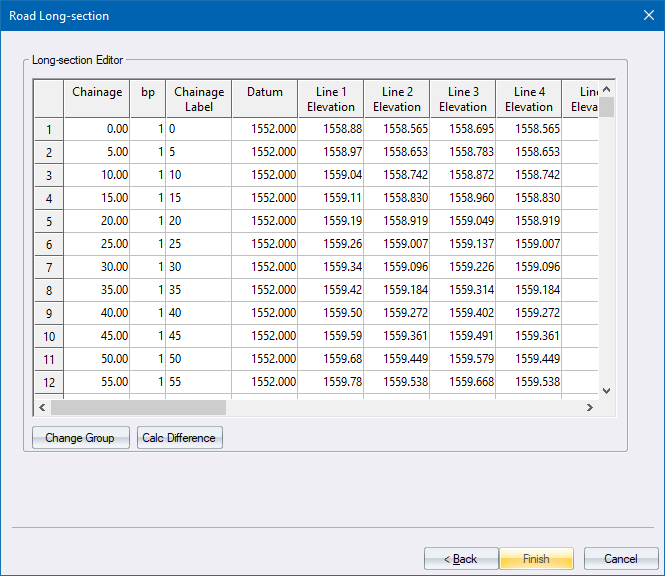Click the Line 3 Elevation column header
The width and height of the screenshot is (665, 576).
463,99
